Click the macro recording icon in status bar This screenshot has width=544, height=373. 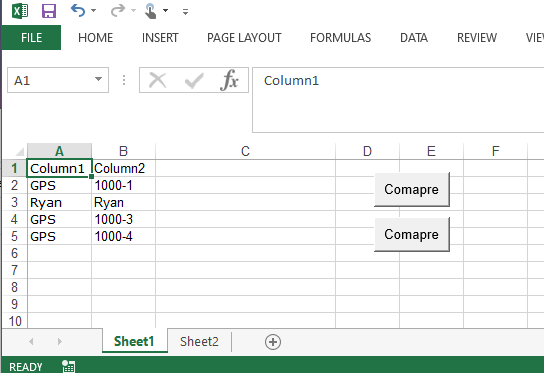(x=68, y=366)
